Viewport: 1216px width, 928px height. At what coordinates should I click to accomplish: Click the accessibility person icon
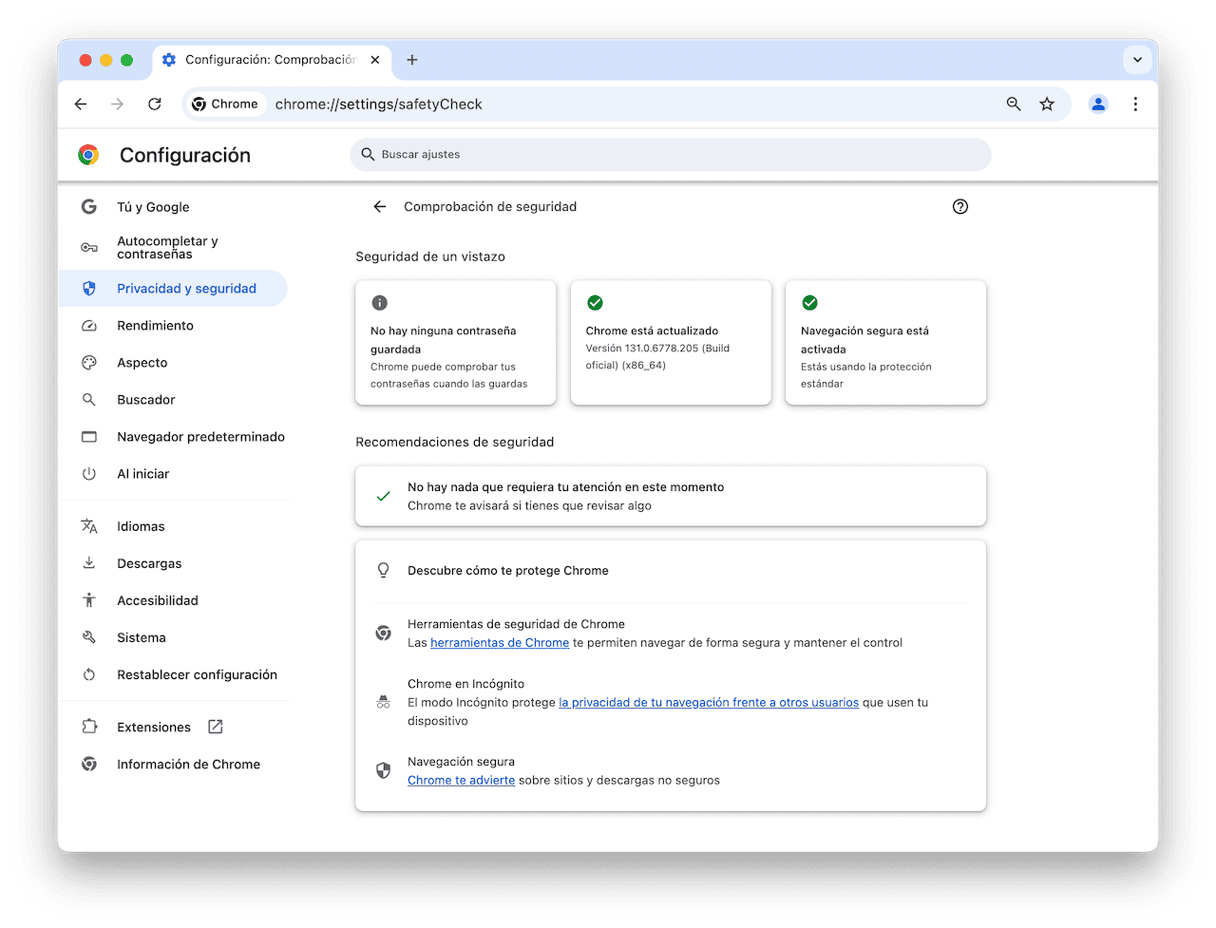point(89,600)
